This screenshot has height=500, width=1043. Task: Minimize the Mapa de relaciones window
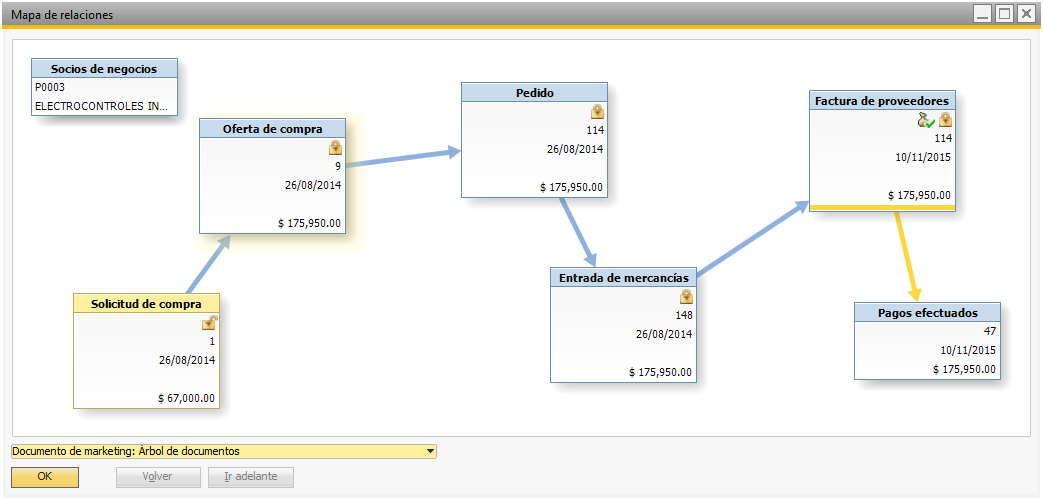point(983,14)
